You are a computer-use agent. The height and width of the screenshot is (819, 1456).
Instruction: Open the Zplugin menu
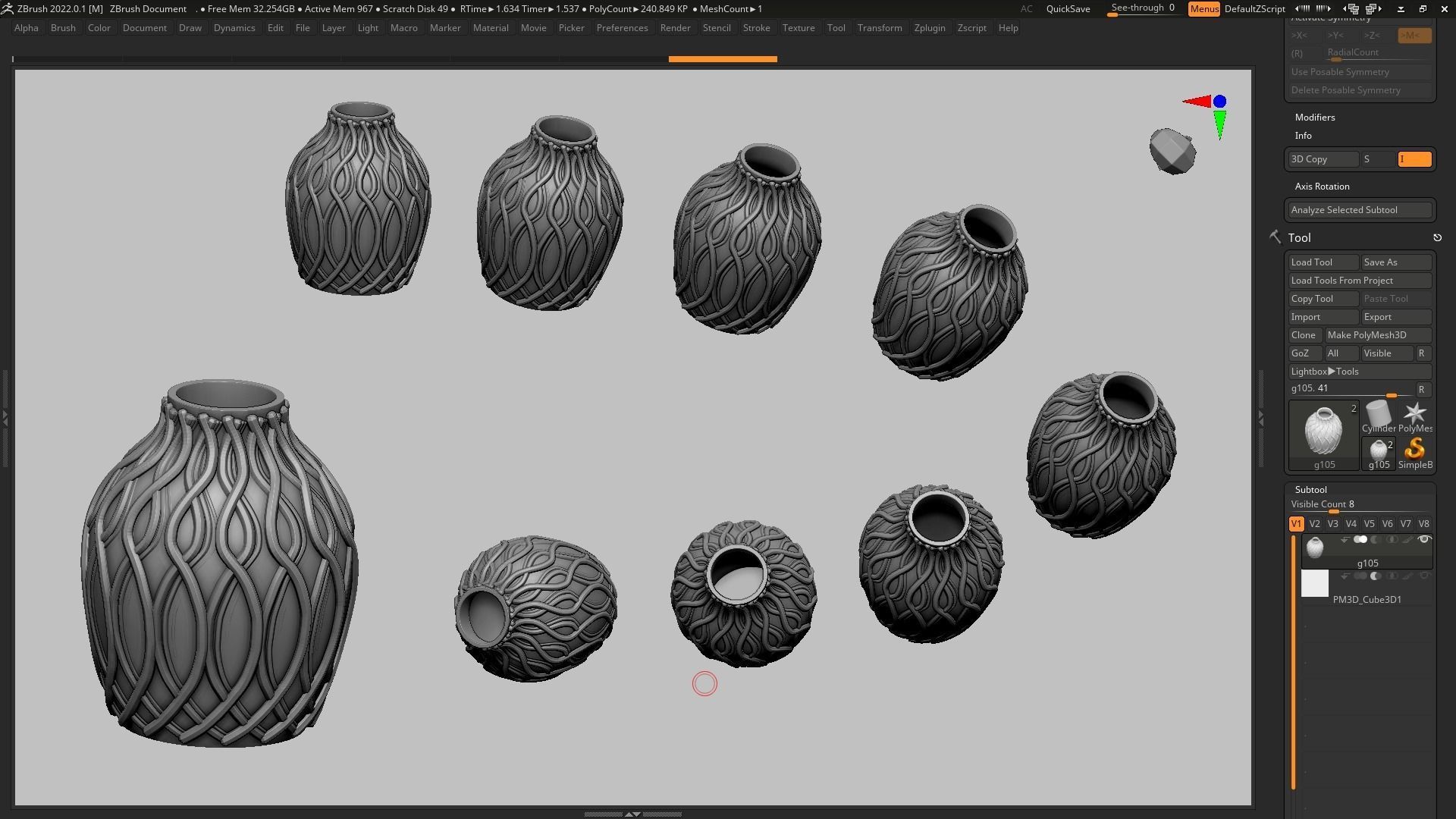click(929, 28)
